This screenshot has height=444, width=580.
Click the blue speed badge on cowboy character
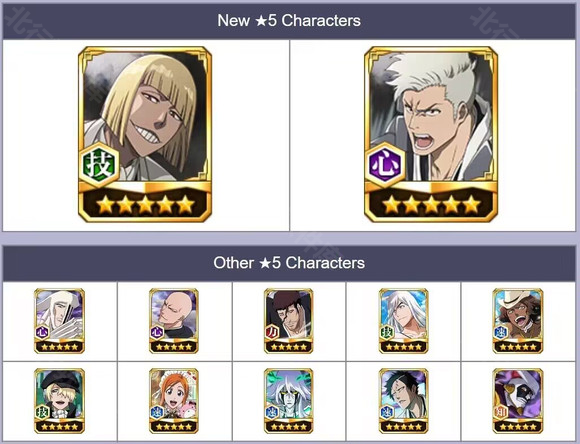coord(501,332)
